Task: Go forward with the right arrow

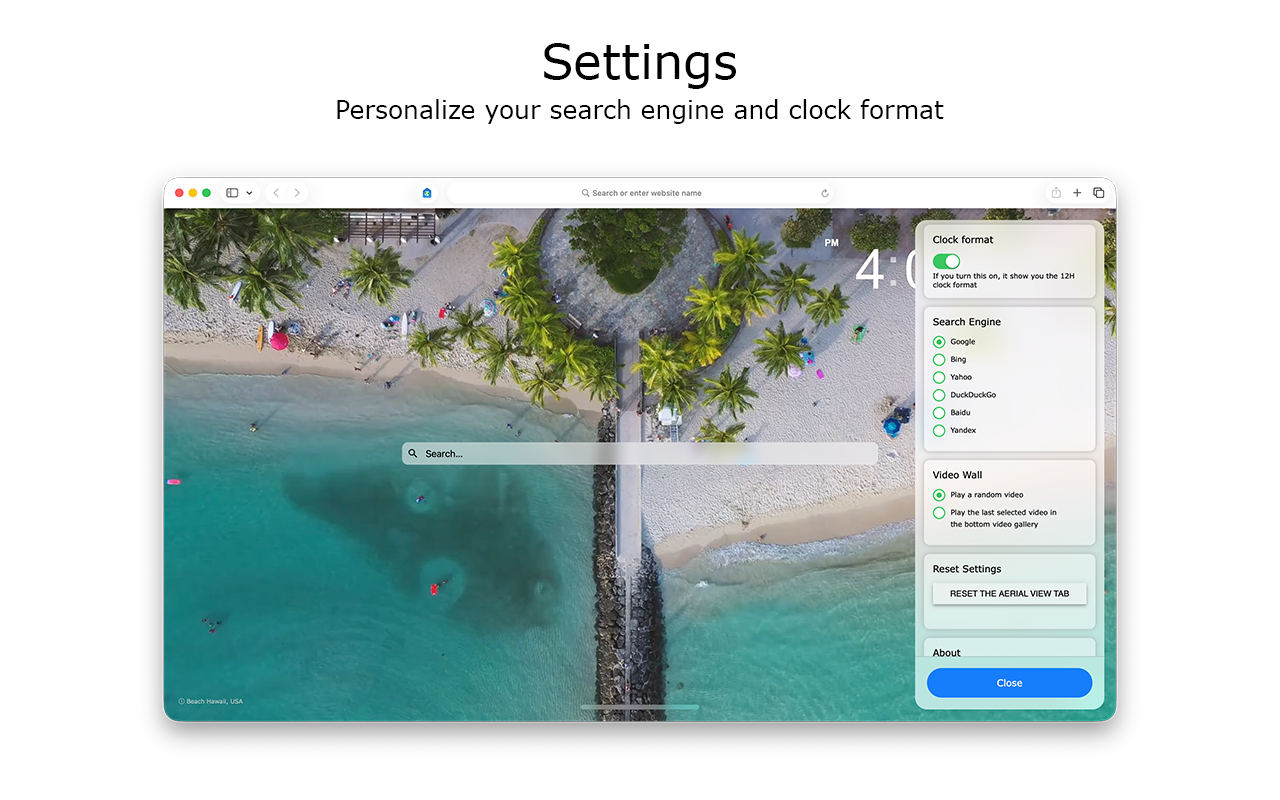Action: click(297, 193)
